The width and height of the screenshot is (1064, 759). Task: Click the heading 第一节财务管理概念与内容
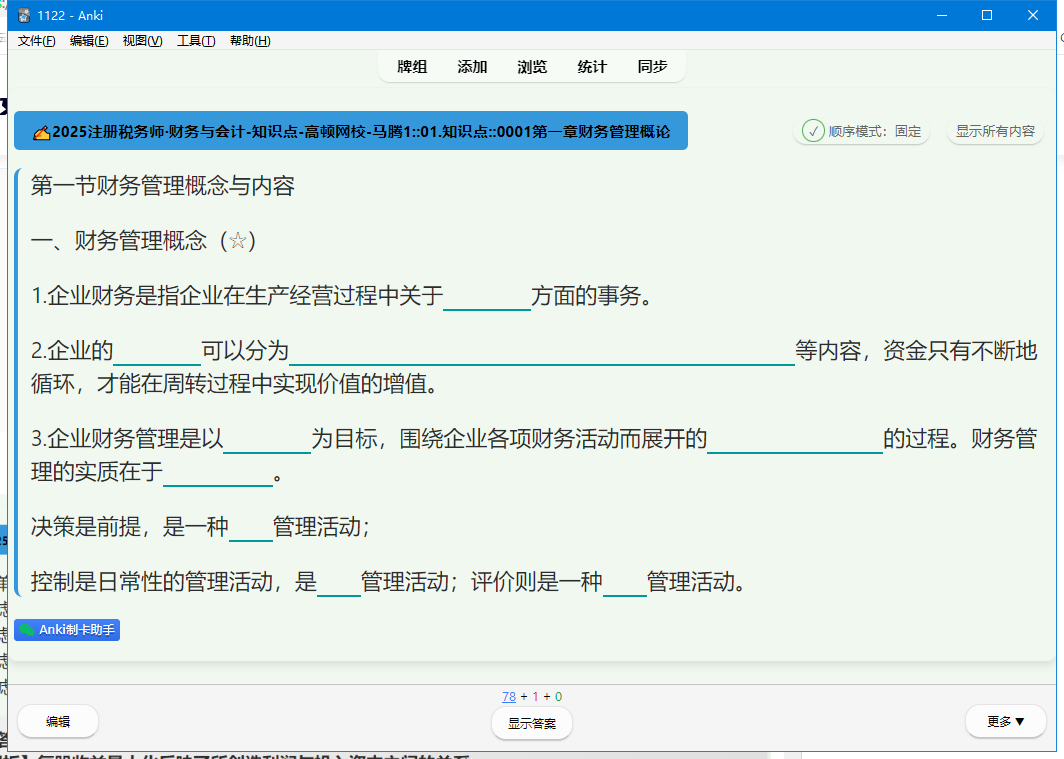pos(163,186)
